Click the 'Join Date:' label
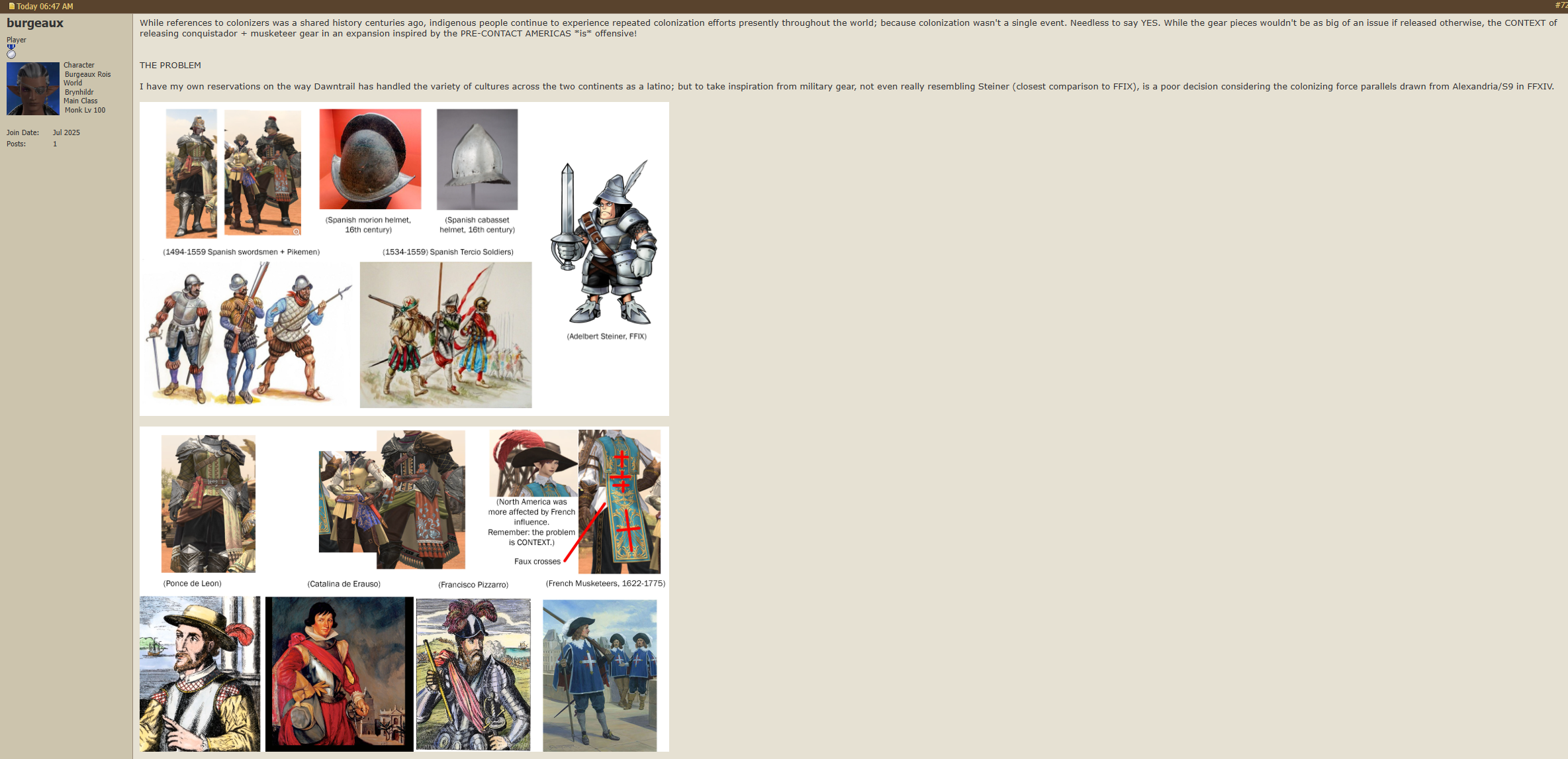Screen dimensions: 1568x759 click(x=23, y=132)
